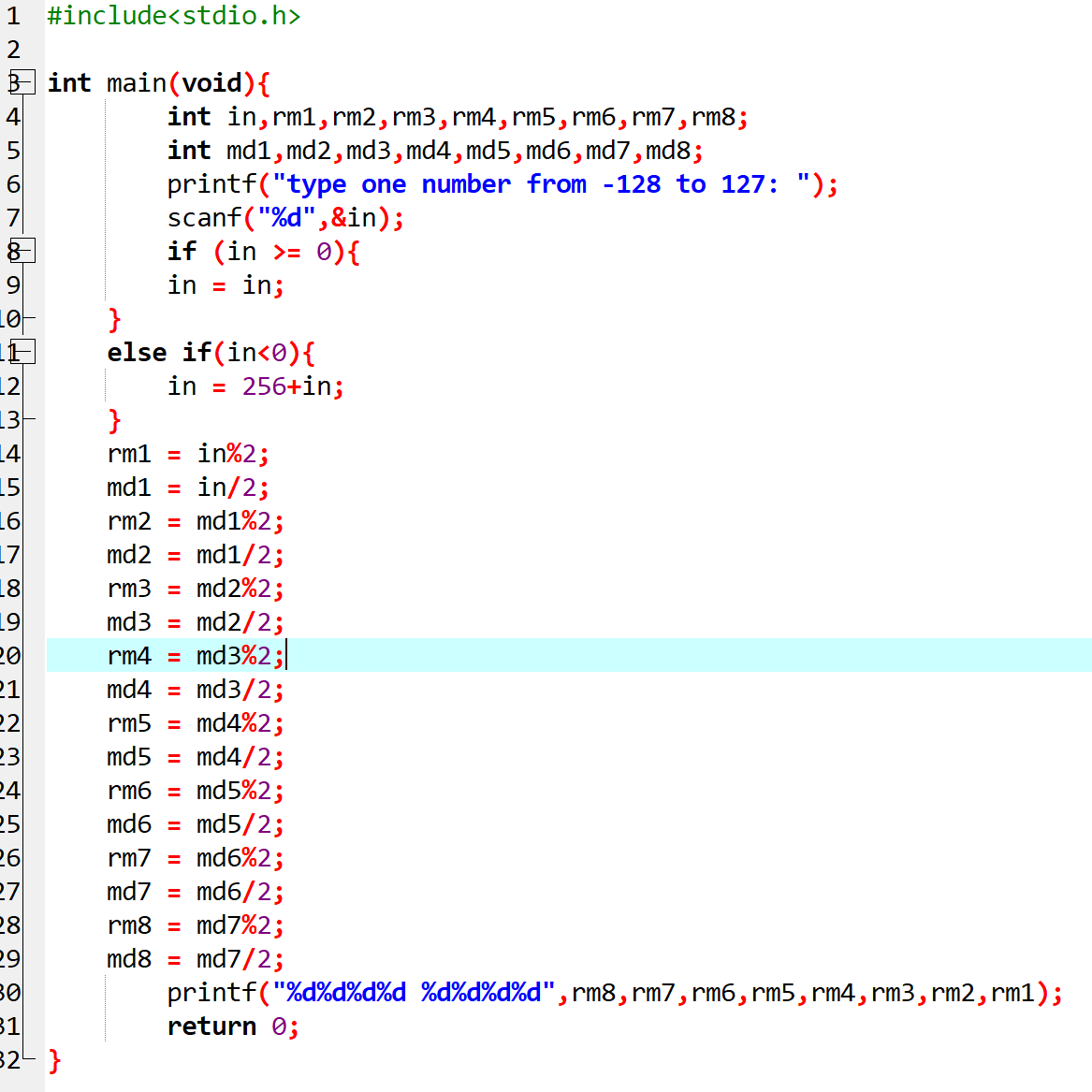The height and width of the screenshot is (1092, 1092).
Task: Click the 'md8 = md7/2;' statement
Action: (196, 959)
